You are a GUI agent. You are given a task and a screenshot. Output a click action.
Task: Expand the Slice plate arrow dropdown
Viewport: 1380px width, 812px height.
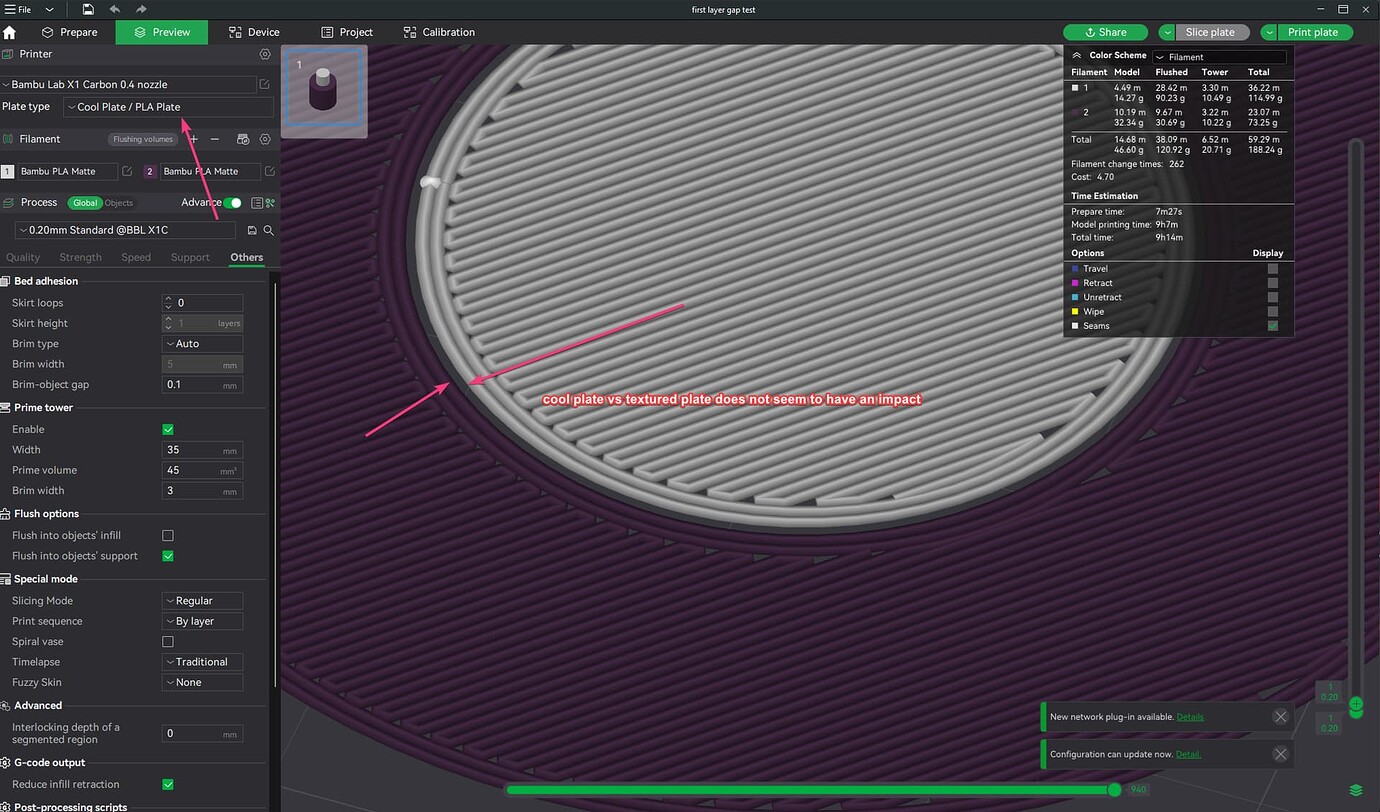point(1166,32)
